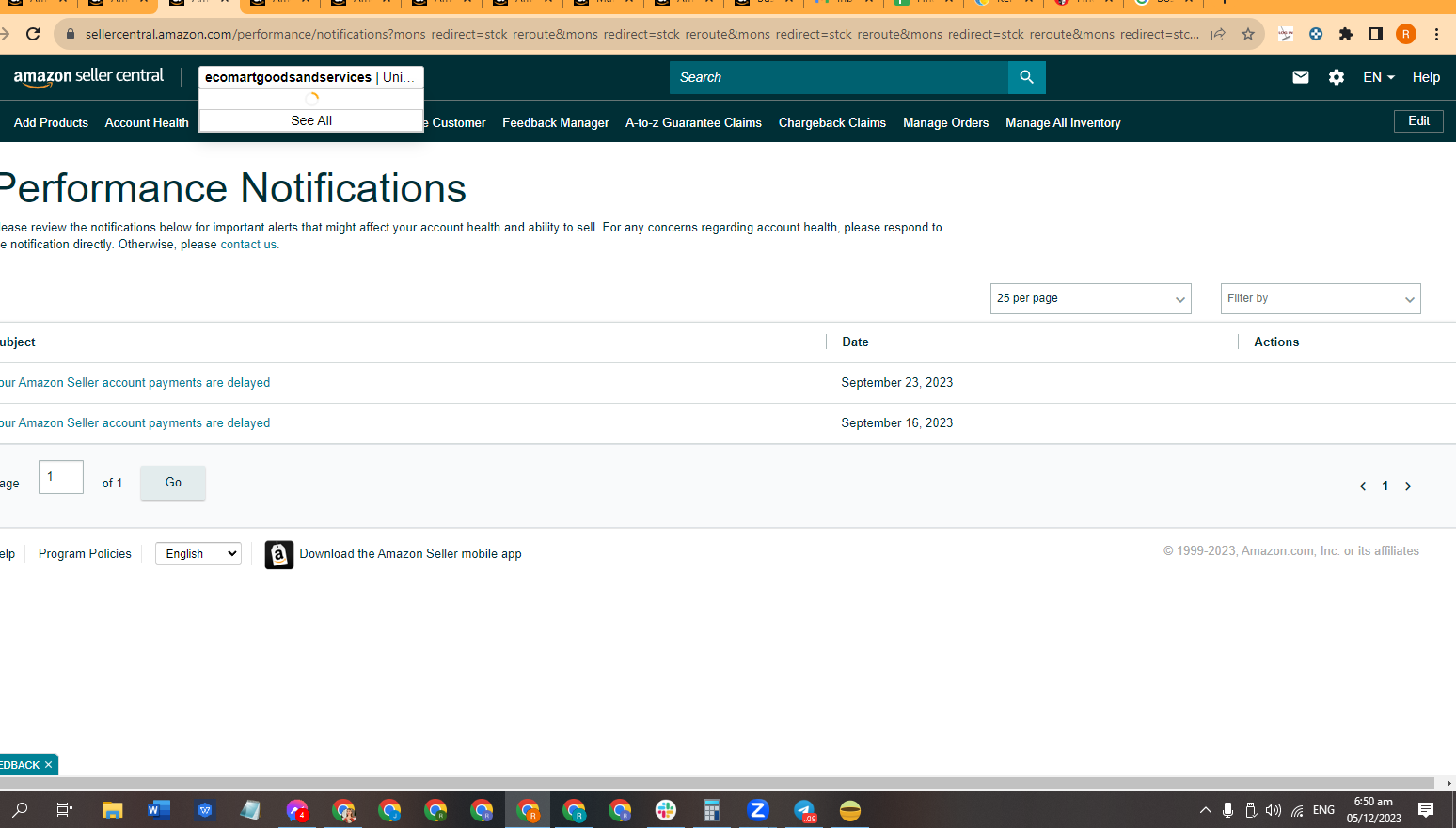Go to Amazon Seller Central home logo
Image resolution: width=1456 pixels, height=828 pixels.
(88, 77)
